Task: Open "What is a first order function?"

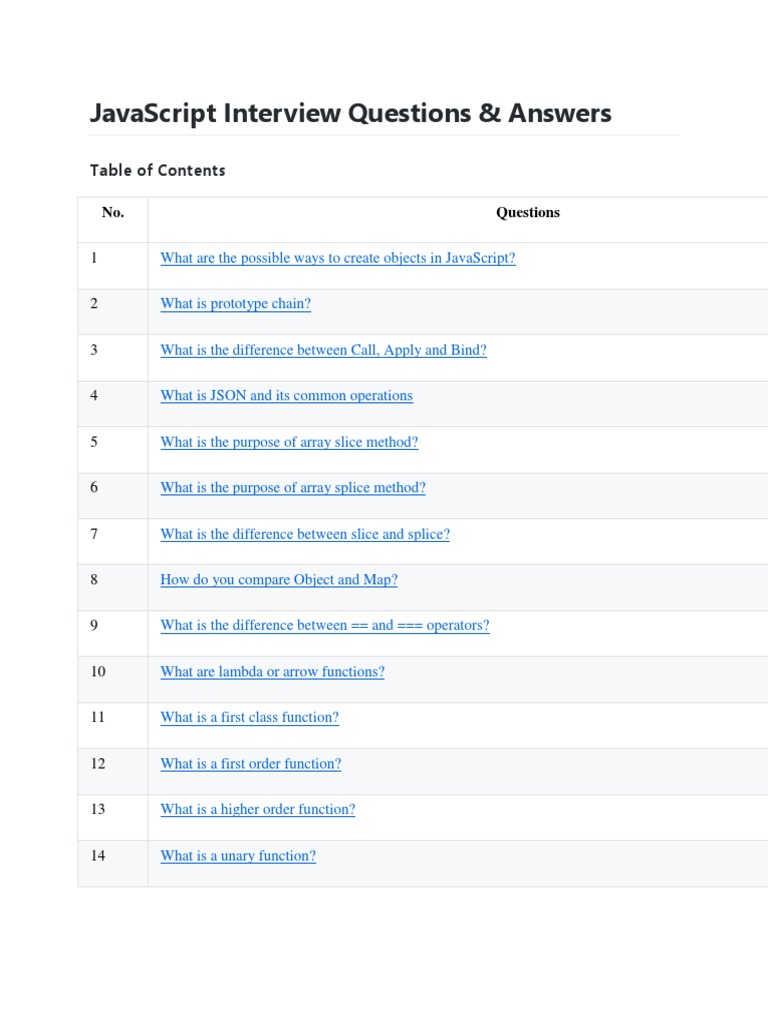Action: (x=251, y=764)
